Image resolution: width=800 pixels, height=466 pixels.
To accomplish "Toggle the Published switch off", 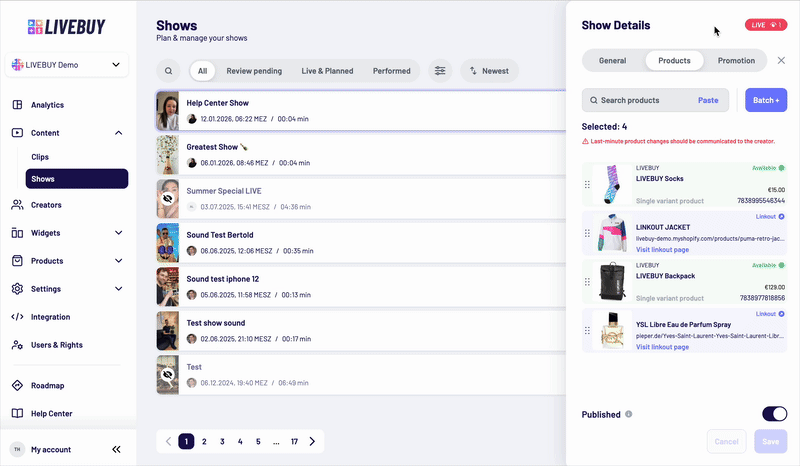I will click(774, 413).
